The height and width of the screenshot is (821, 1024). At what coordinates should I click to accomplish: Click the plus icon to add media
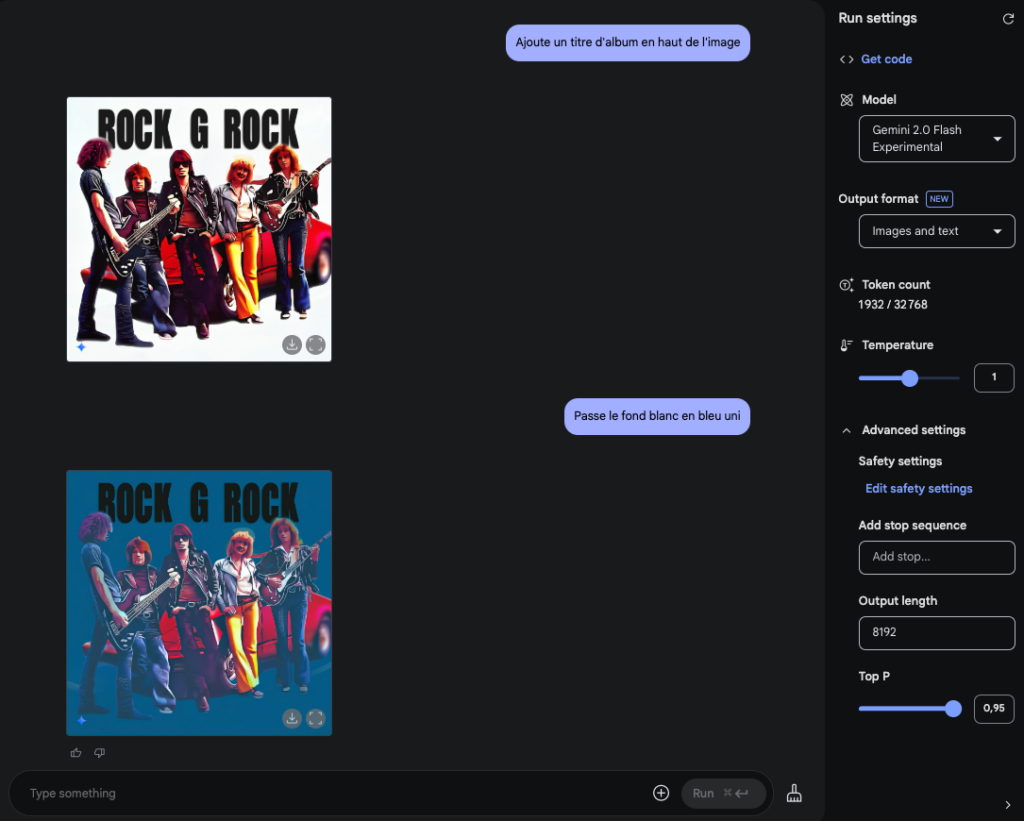pyautogui.click(x=661, y=793)
